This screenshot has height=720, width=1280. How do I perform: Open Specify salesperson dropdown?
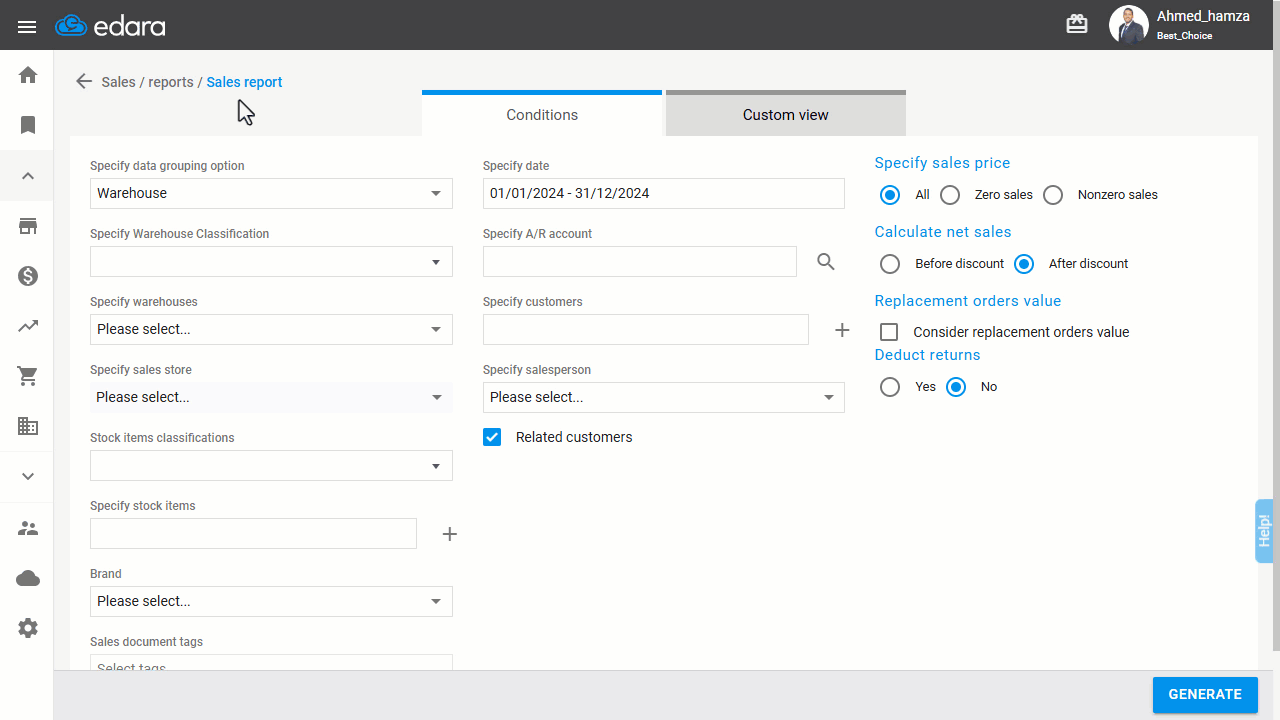tap(664, 397)
